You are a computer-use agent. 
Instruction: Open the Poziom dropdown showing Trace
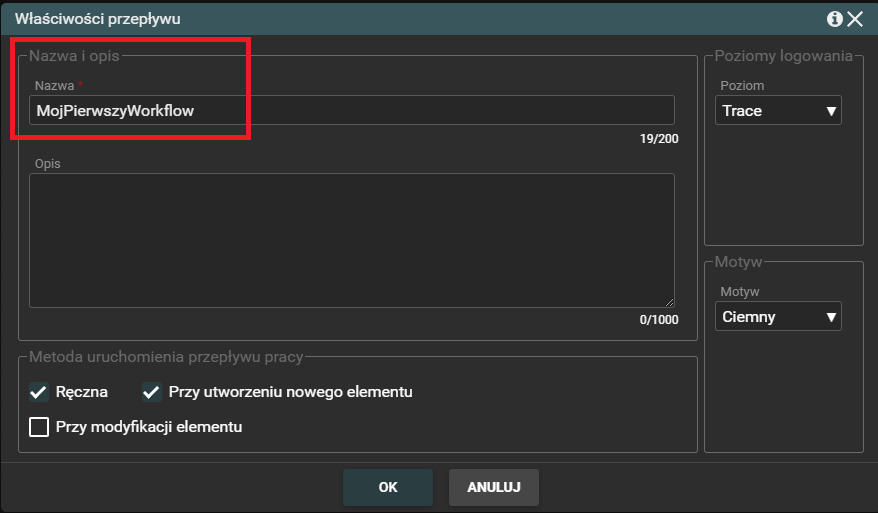pyautogui.click(x=779, y=110)
